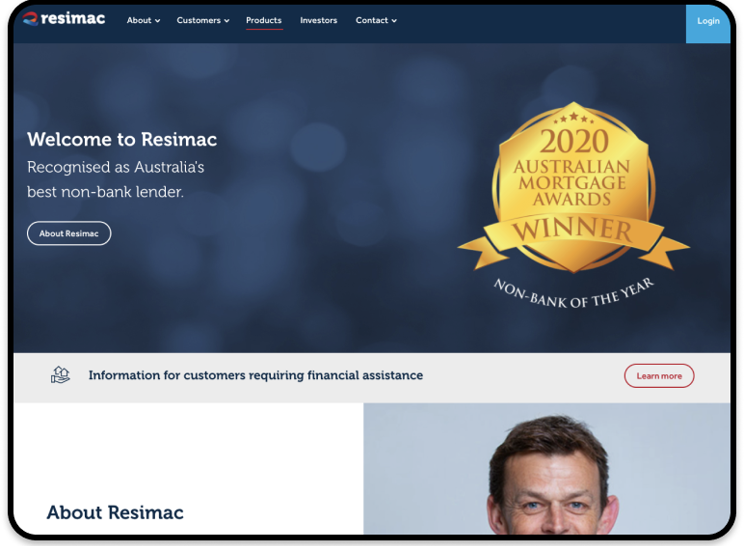
Task: Click the About Resimac section heading
Action: (x=115, y=512)
